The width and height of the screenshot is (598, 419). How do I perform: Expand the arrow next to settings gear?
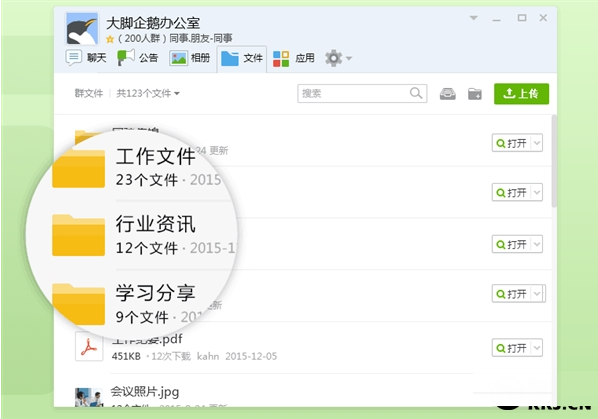[x=349, y=59]
